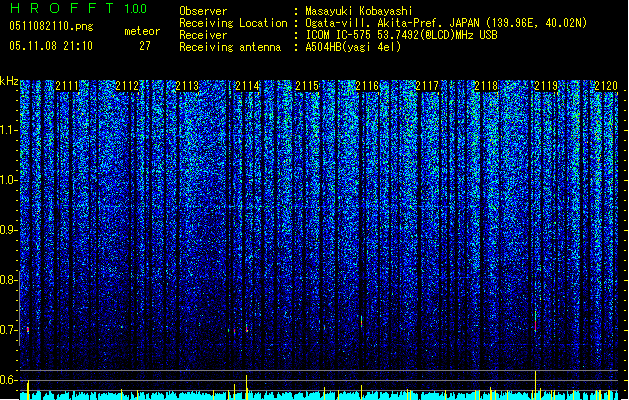Click observer name Masayuki Kobayashi
The height and width of the screenshot is (400, 629).
(x=359, y=11)
